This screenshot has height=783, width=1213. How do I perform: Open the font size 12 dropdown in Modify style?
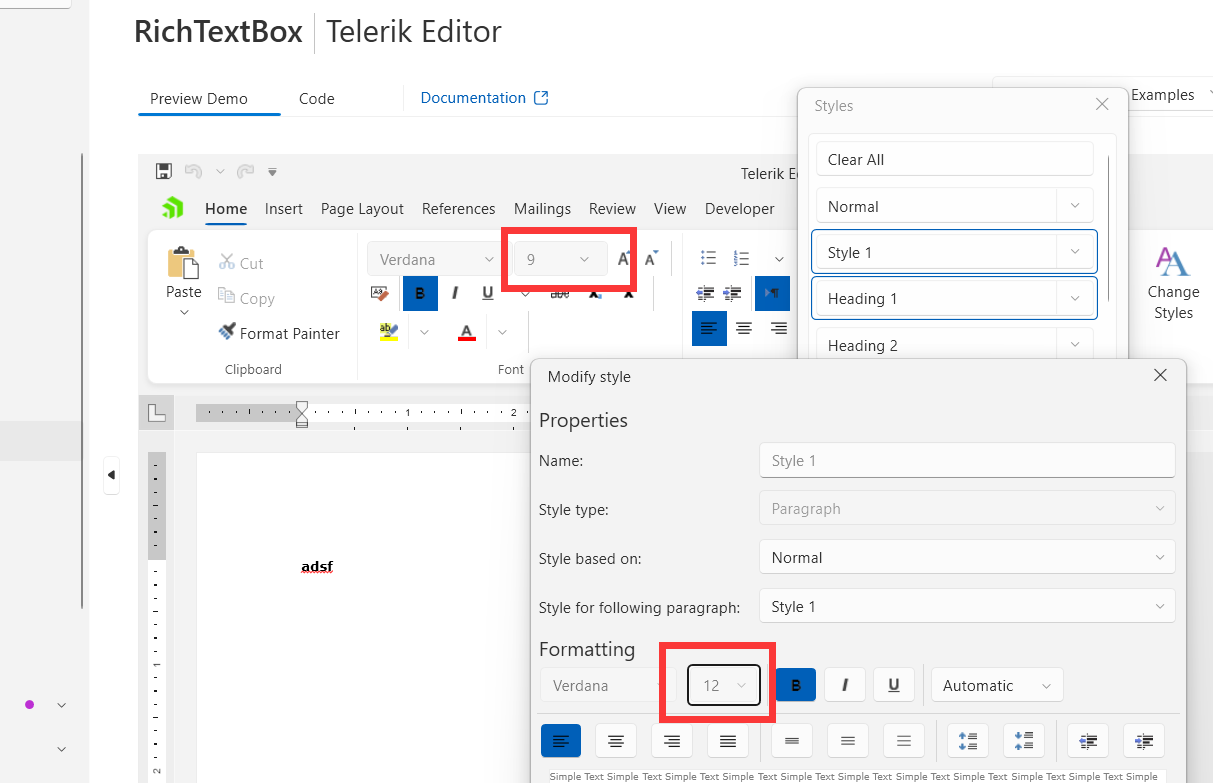[x=724, y=685]
